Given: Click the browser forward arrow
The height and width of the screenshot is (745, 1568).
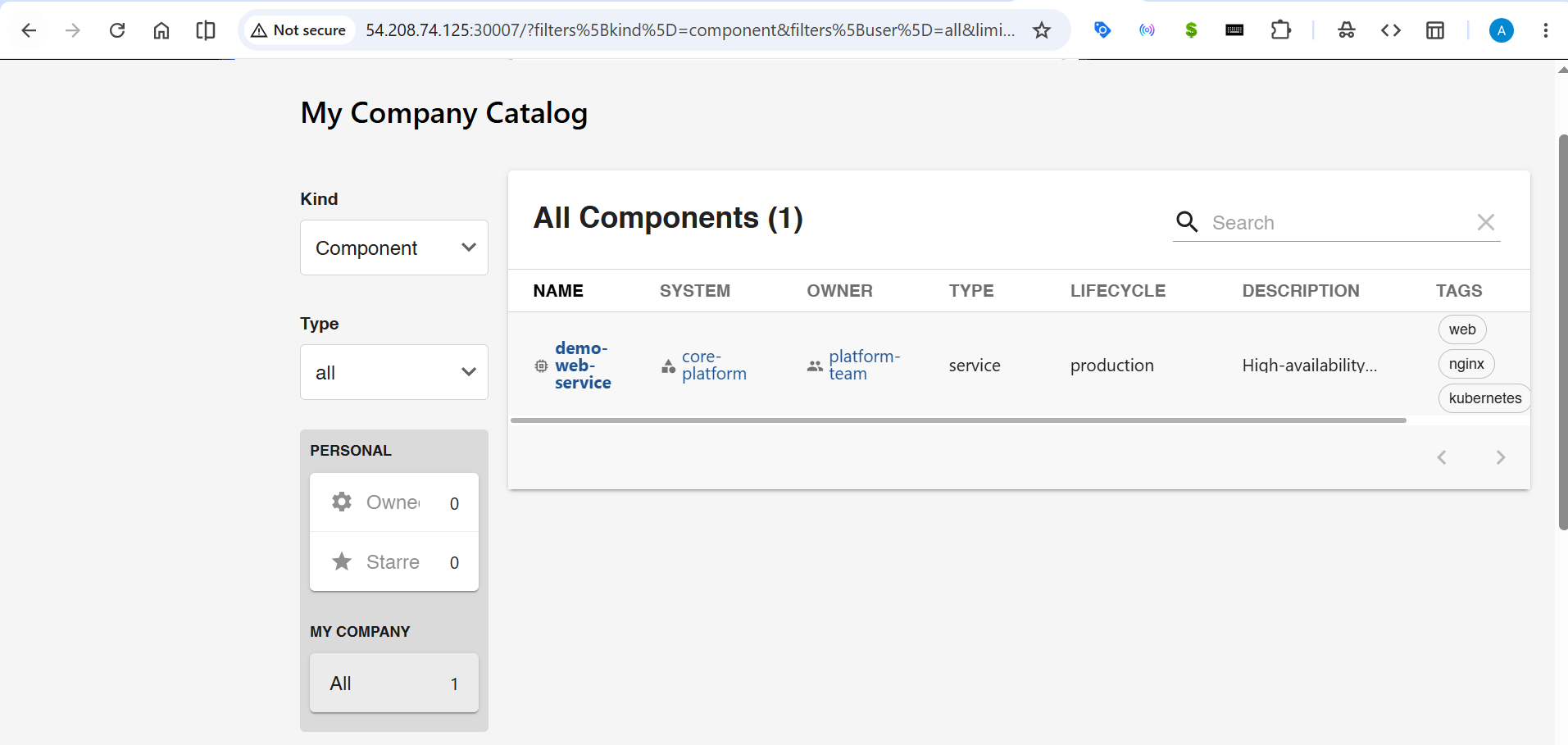Looking at the screenshot, I should point(73,30).
